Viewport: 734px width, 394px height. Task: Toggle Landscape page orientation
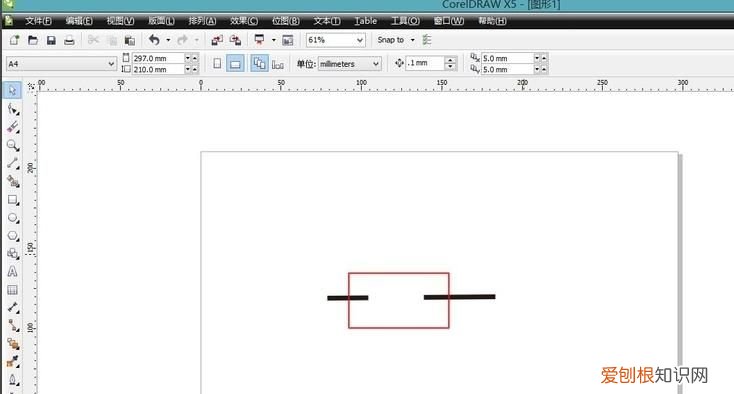[x=235, y=64]
